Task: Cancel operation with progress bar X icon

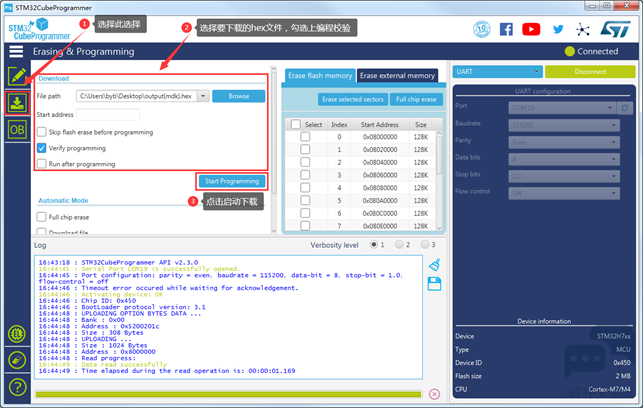Action: [x=434, y=394]
